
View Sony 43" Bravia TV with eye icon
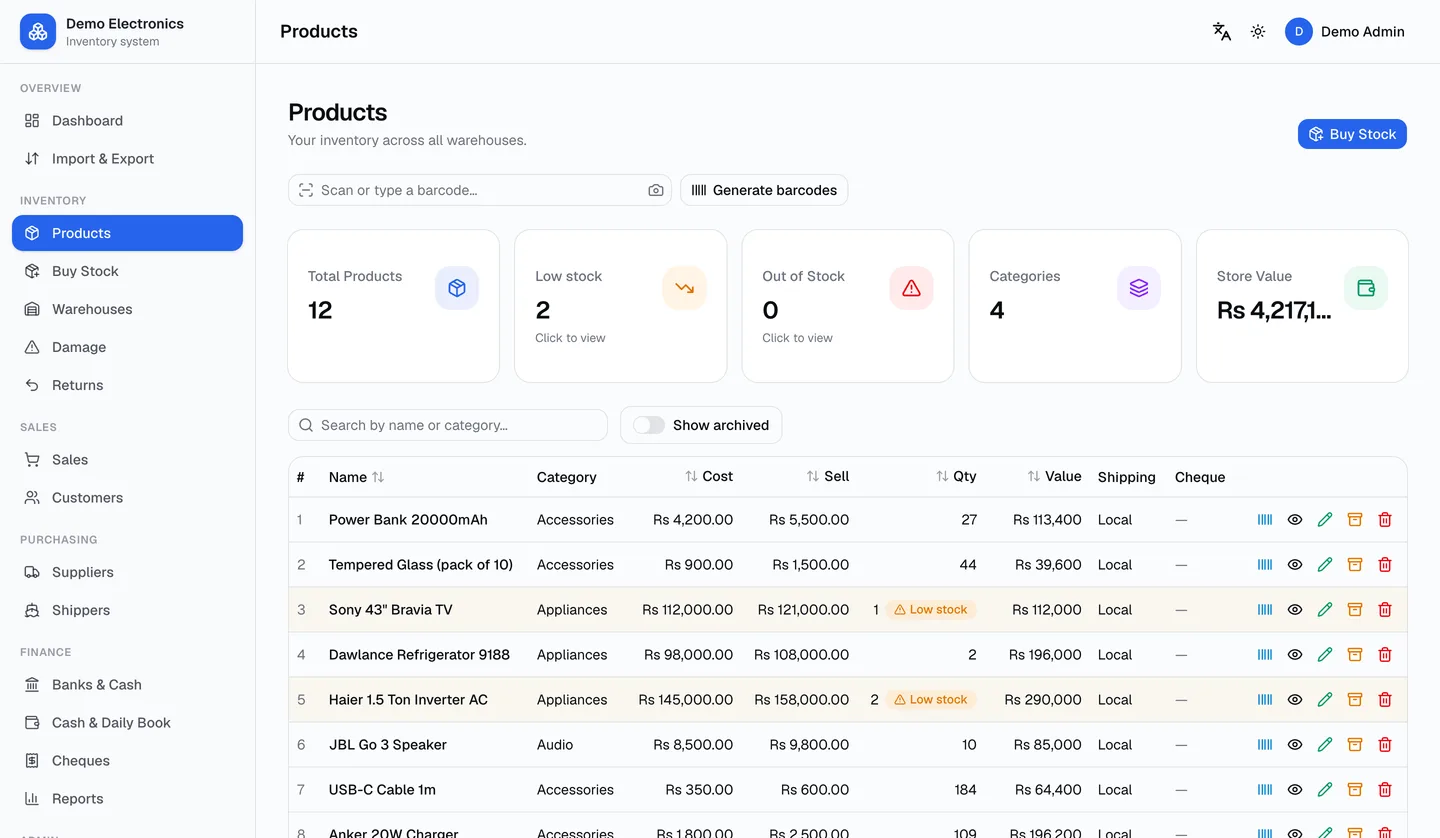(x=1295, y=610)
